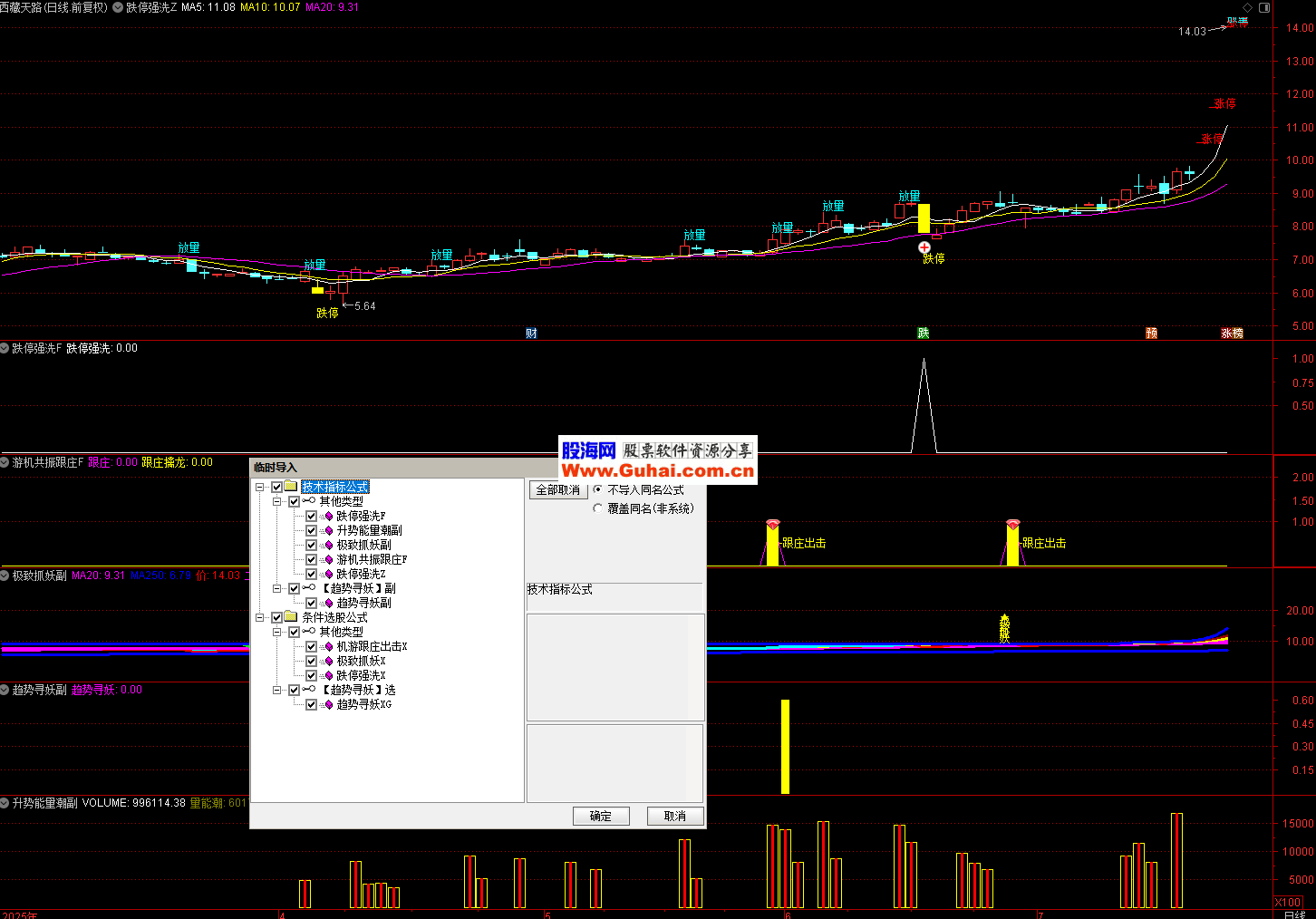Viewport: 1316px width, 919px height.
Task: Click the magenta cube icon beside 跌停强洗F
Action: (328, 516)
